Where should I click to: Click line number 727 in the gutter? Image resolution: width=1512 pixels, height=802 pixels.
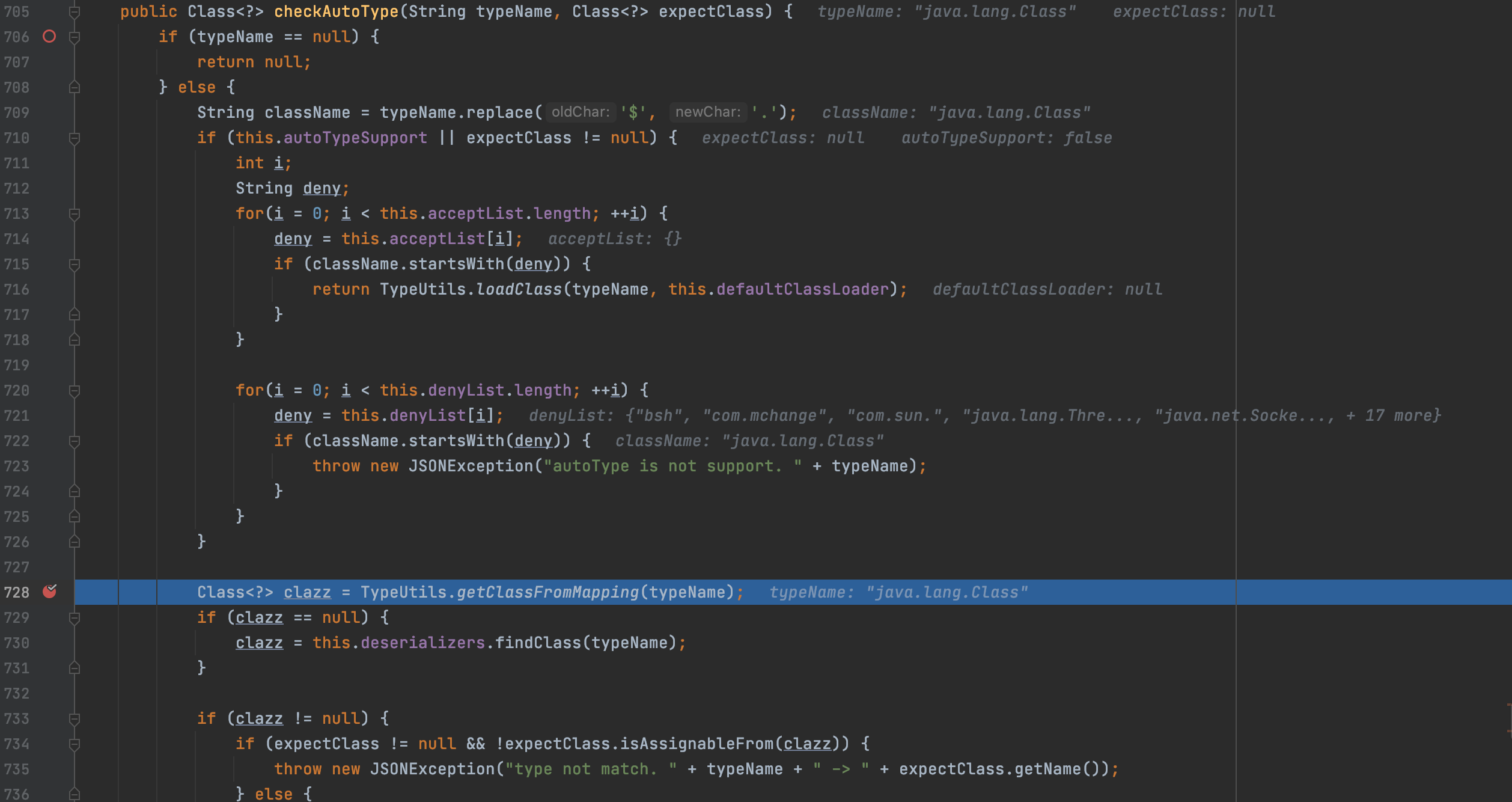(x=16, y=567)
